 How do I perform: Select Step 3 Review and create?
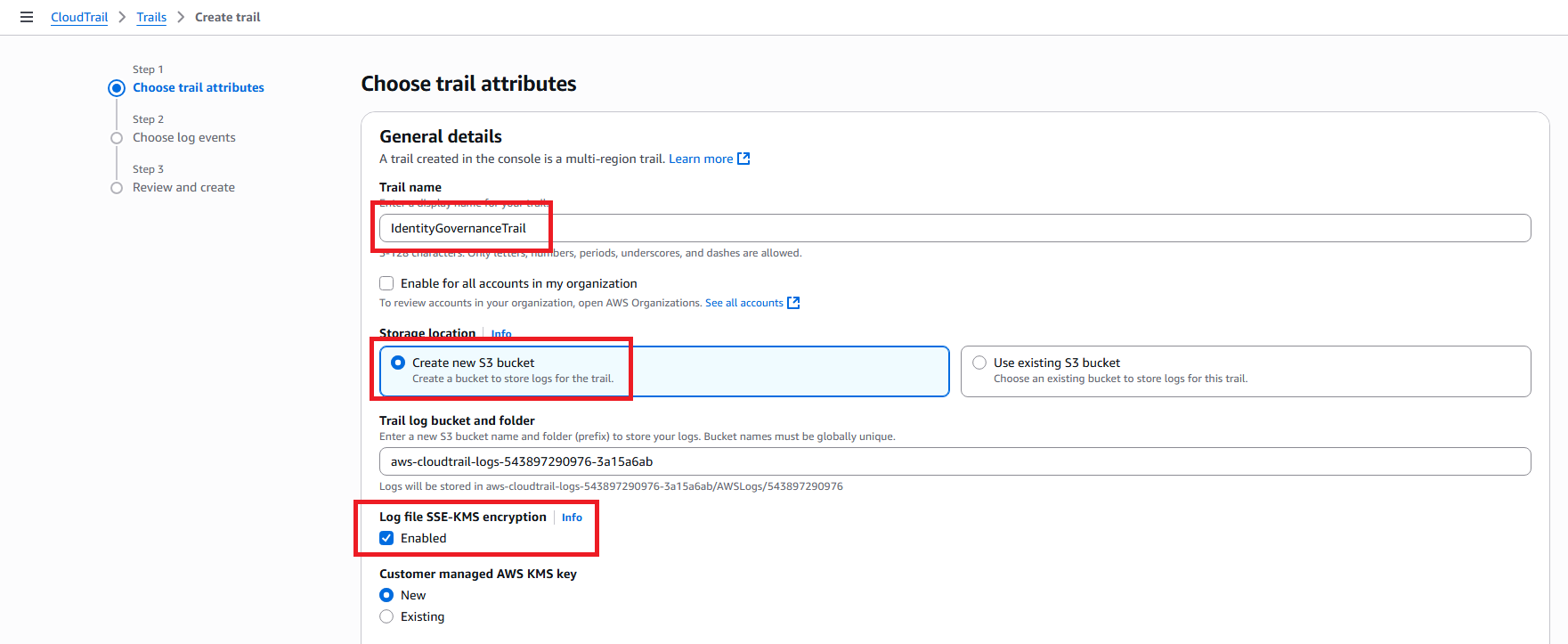pyautogui.click(x=183, y=187)
